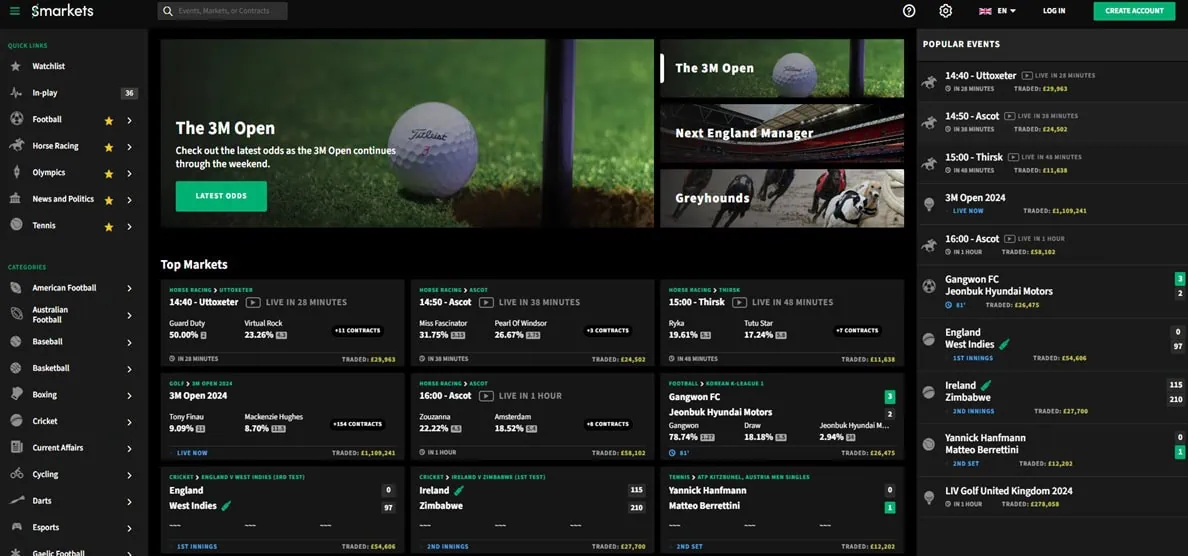This screenshot has height=556, width=1188.
Task: Click the Smarkets logo
Action: pyautogui.click(x=63, y=11)
